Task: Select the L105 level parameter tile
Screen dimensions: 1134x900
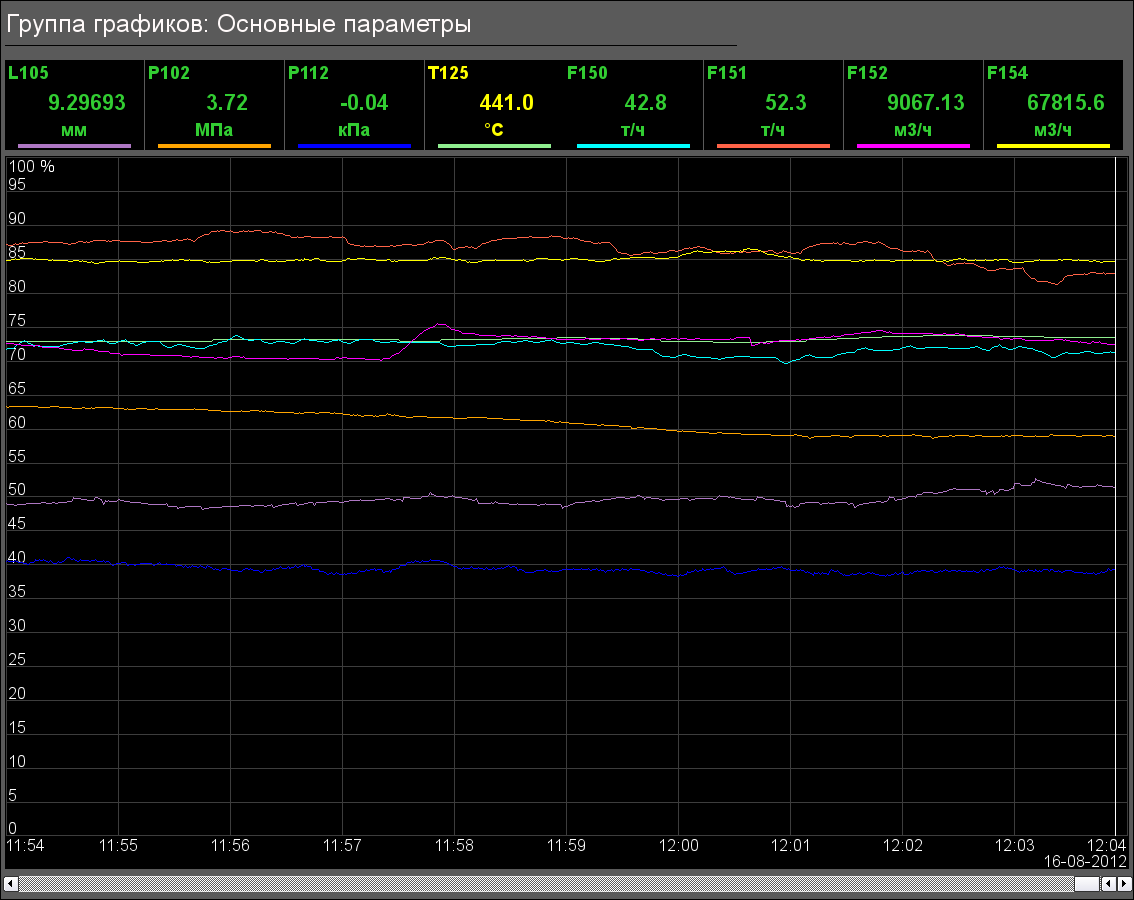Action: click(x=74, y=104)
